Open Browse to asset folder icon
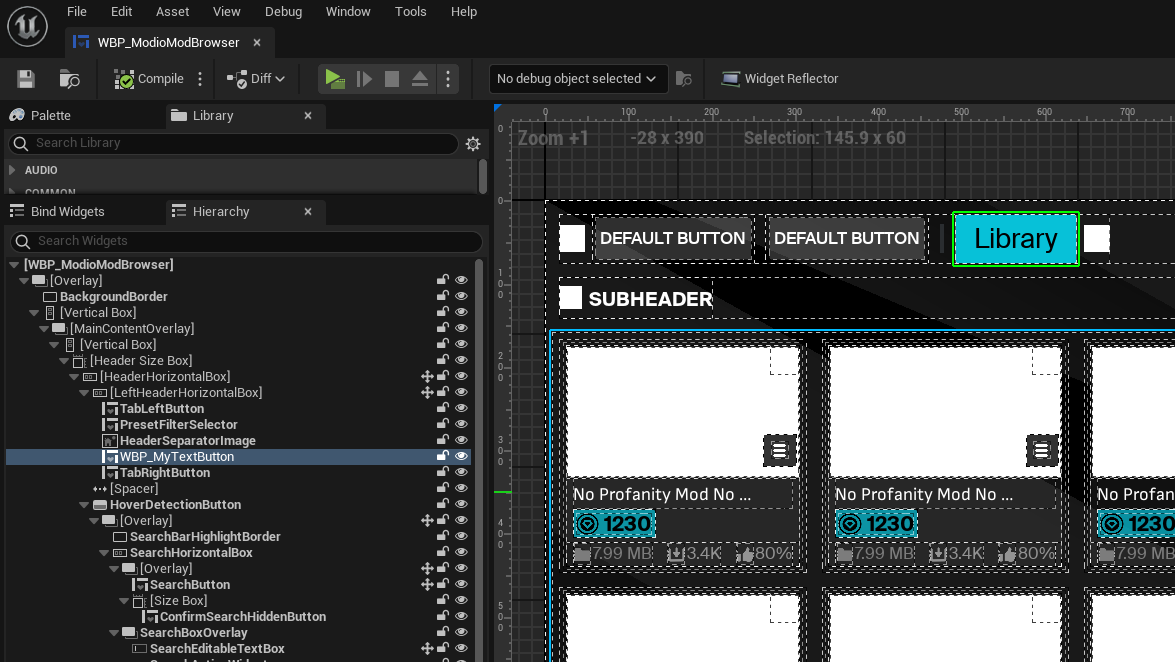This screenshot has width=1175, height=662. coord(70,79)
